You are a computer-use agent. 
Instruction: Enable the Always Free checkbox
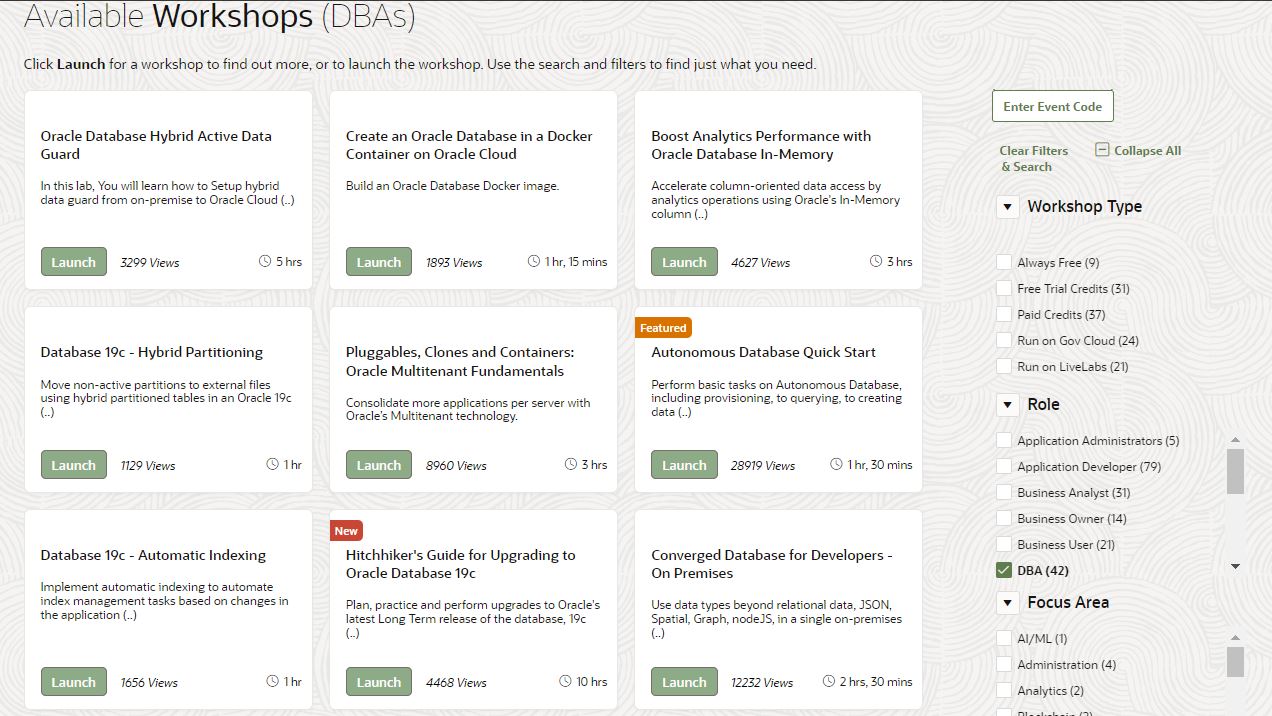[1004, 262]
